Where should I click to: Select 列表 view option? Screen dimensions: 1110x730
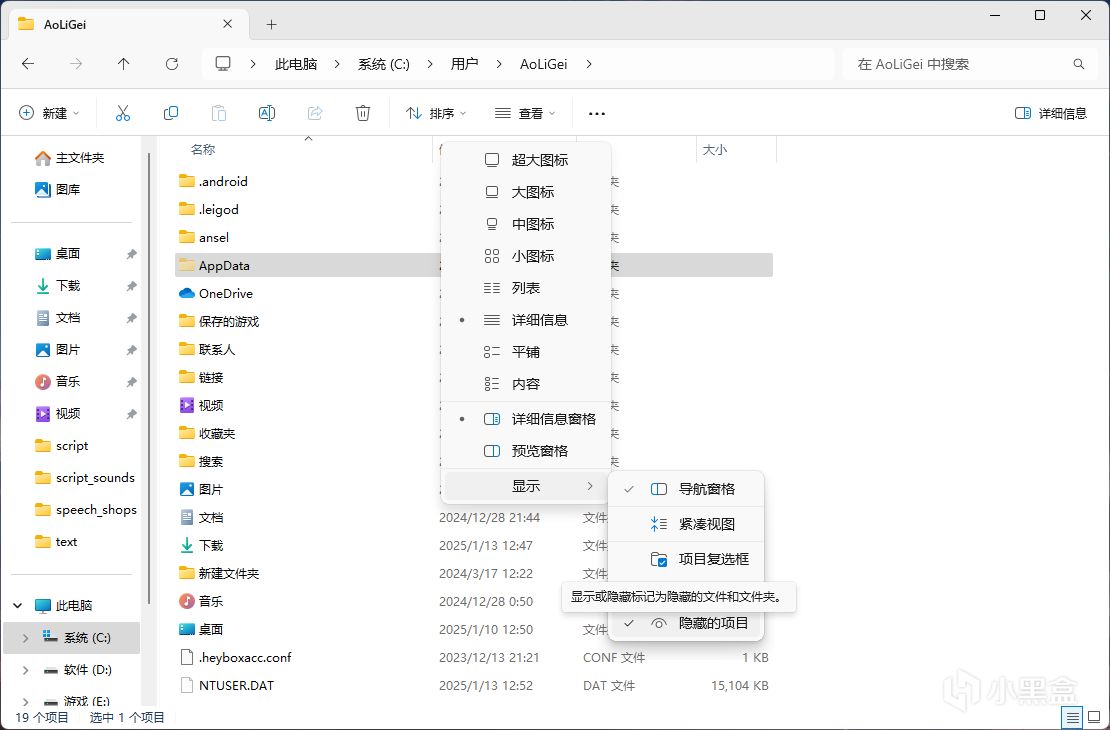[x=526, y=287]
